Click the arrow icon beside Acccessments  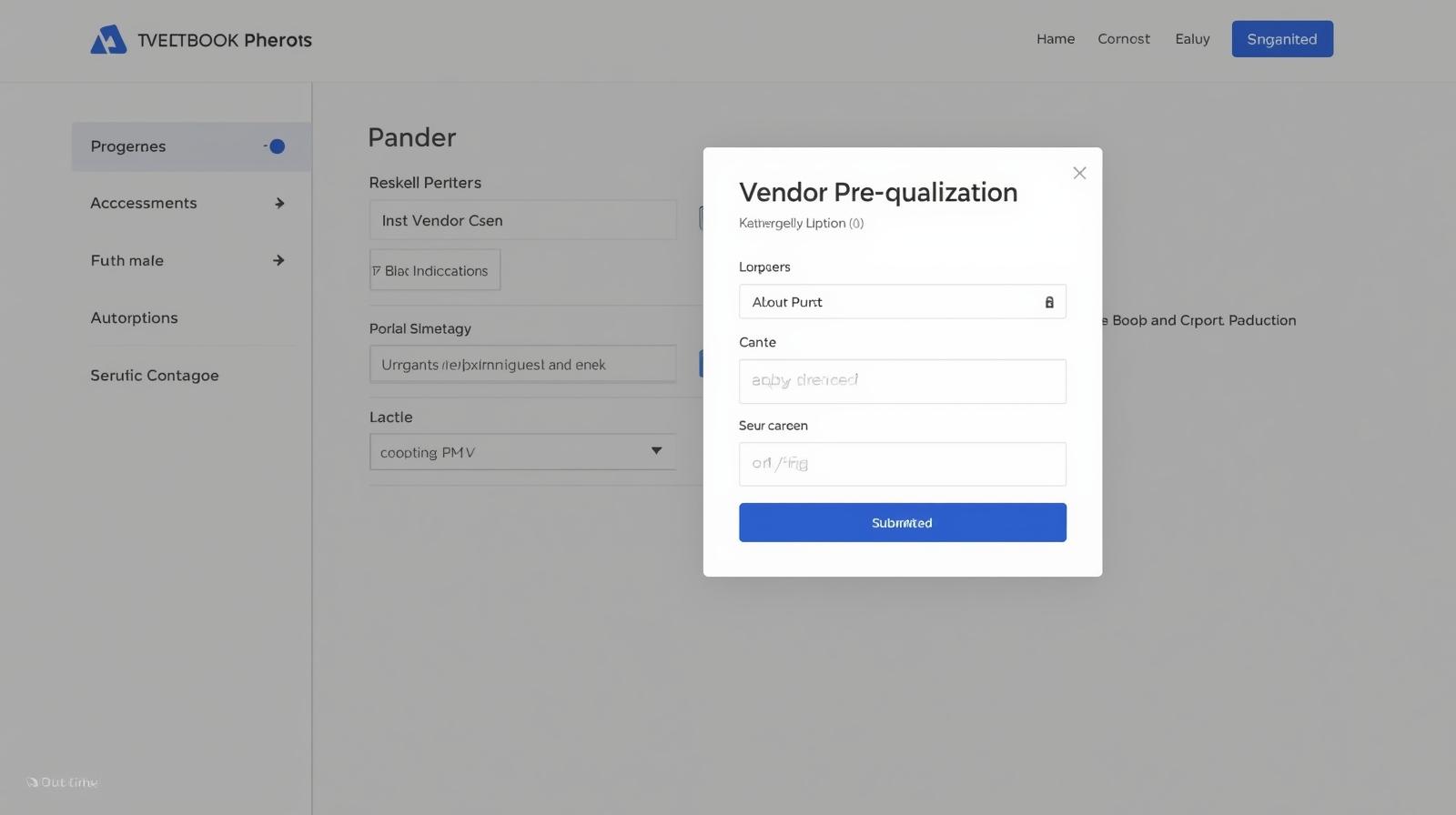click(279, 204)
